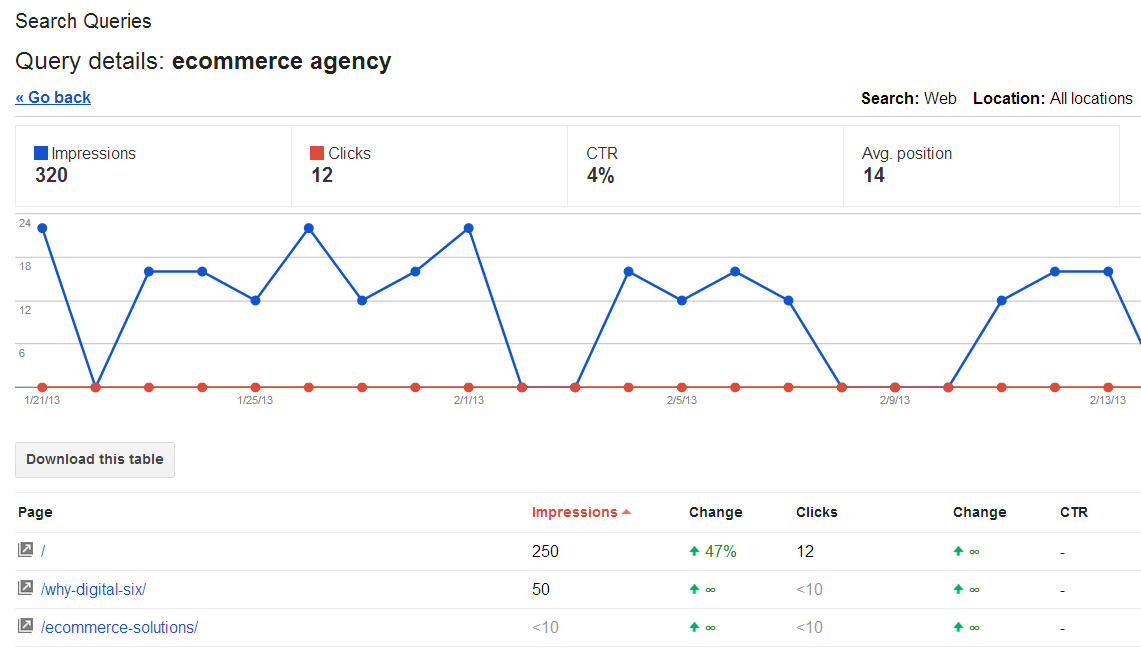Toggle the Clicks metric panel
This screenshot has height=661, width=1141.
(425, 165)
